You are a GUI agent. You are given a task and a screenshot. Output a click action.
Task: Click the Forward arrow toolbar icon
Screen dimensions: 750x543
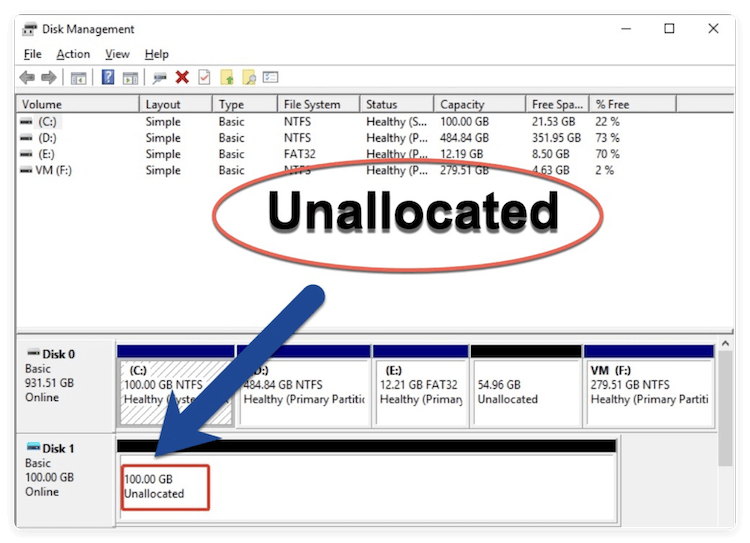tap(49, 77)
